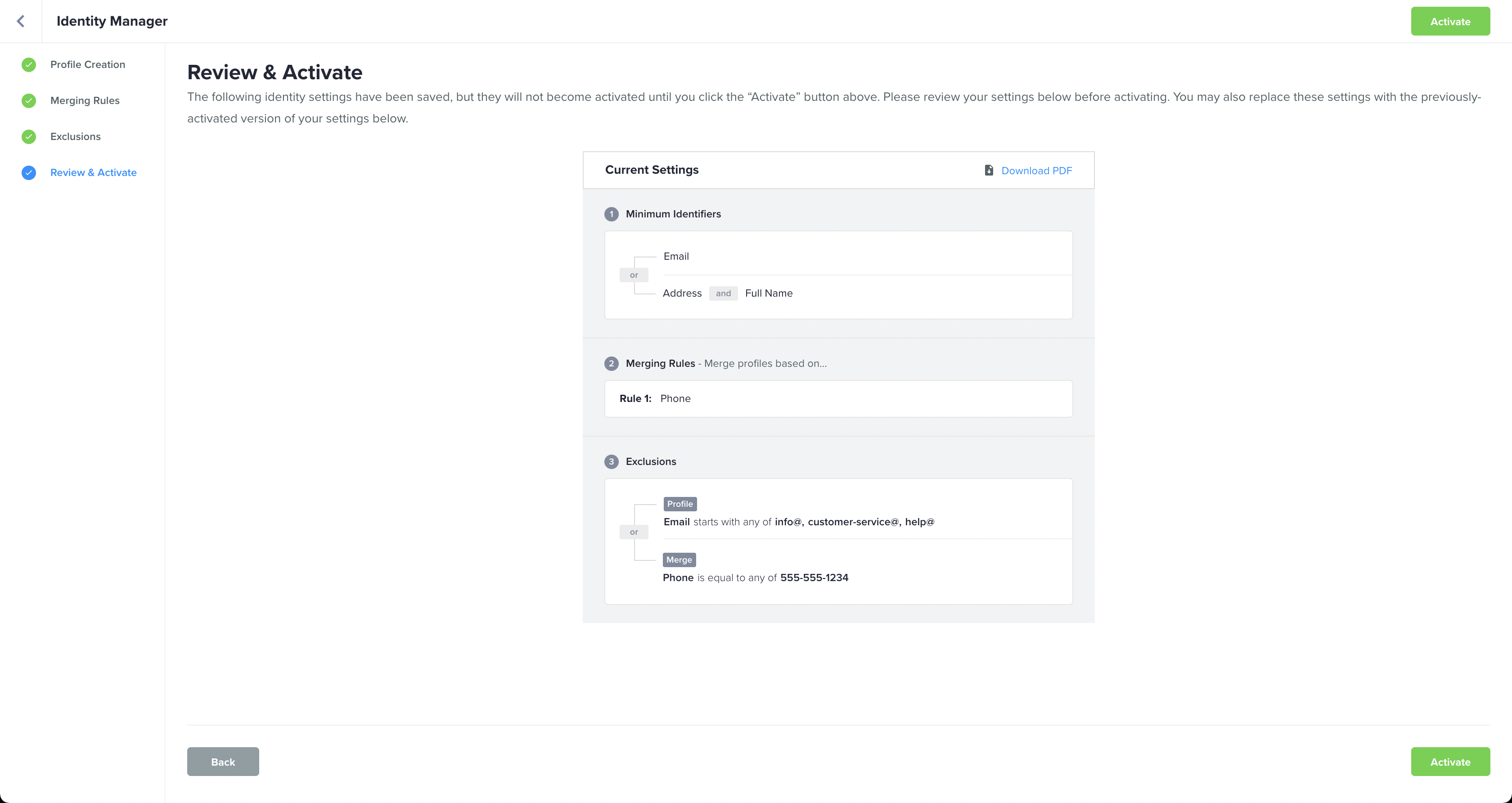Viewport: 1512px width, 803px height.
Task: Open the Exclusions step in the sidebar
Action: (x=75, y=137)
